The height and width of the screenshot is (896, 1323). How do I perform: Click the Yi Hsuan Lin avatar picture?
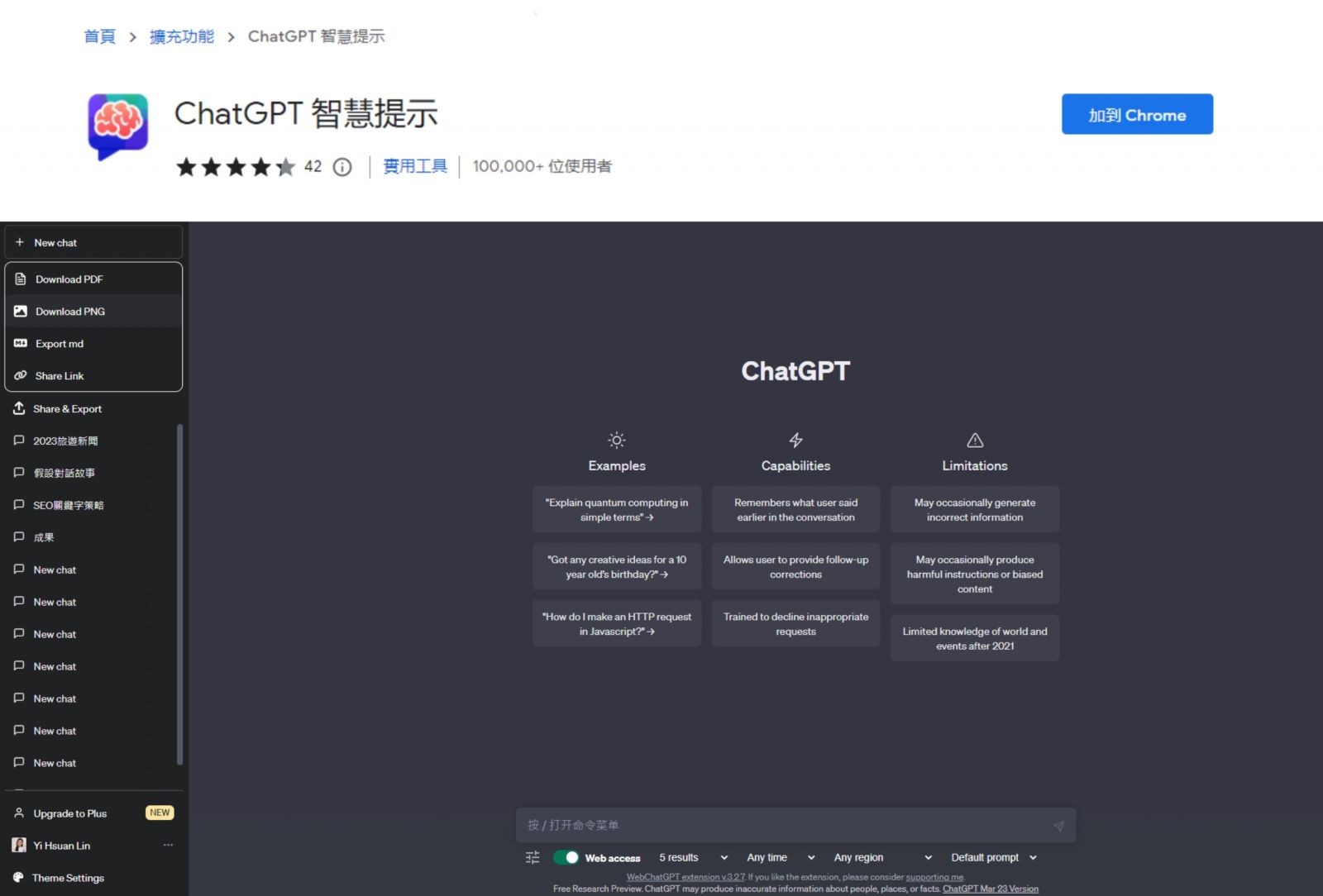(19, 846)
